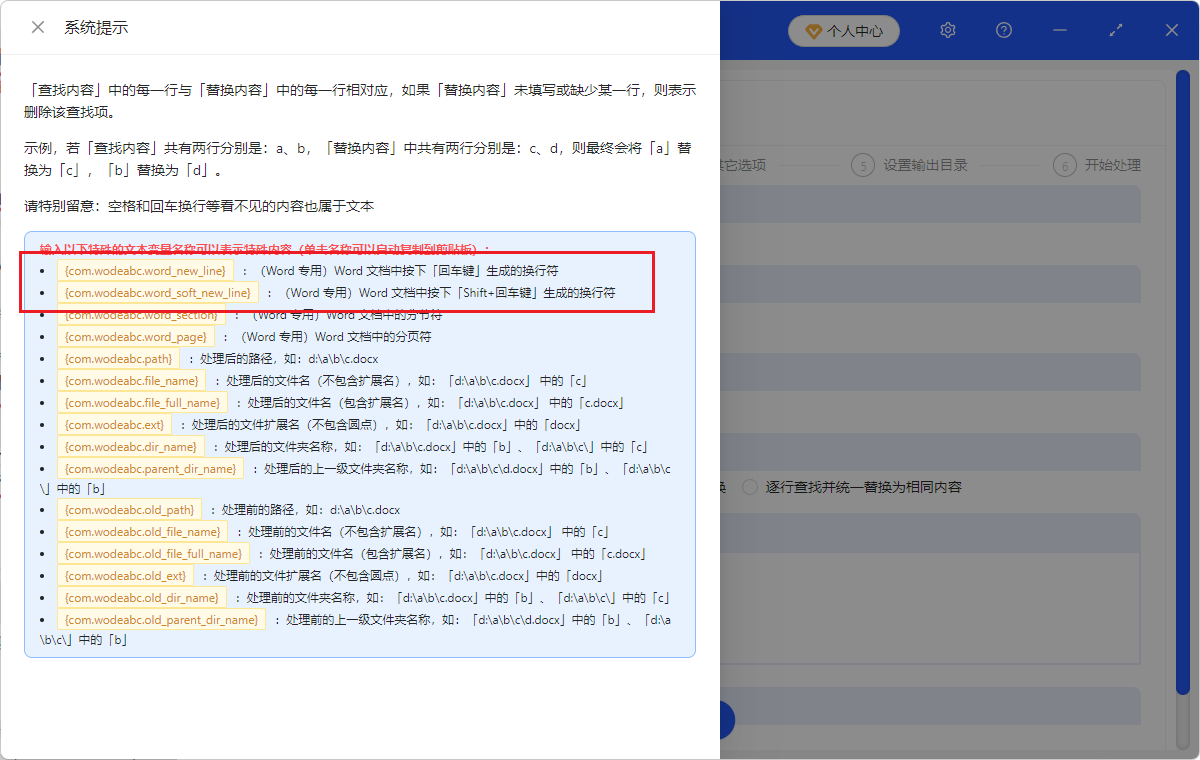Copy the {com.wodeabc.word_new_line} variable
Screen dimensions: 1200x760
tap(146, 270)
